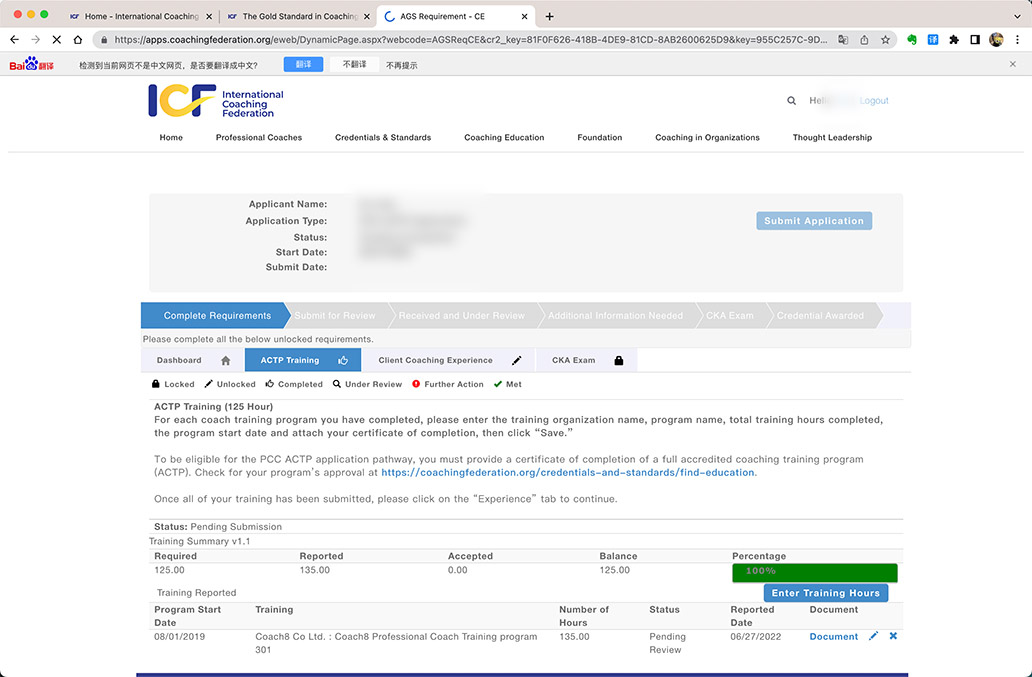Click the search magnifier in site header
The image size is (1032, 677).
coord(792,101)
